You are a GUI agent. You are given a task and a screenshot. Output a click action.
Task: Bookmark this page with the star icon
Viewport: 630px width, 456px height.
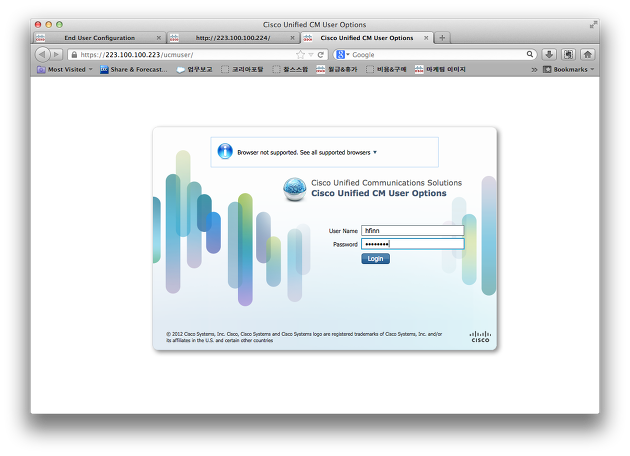click(x=300, y=55)
